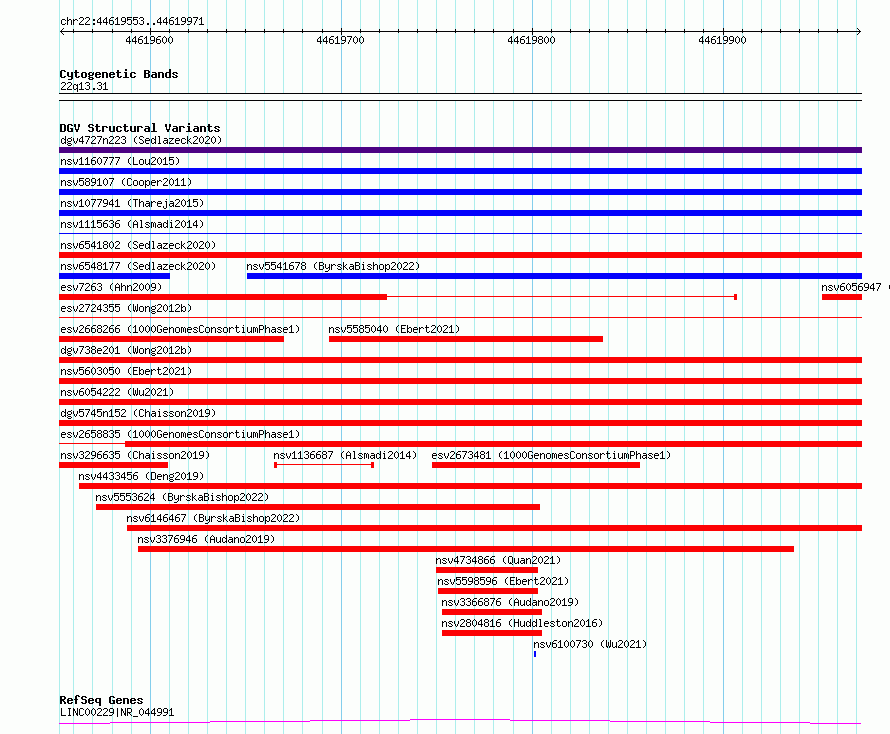The image size is (890, 734).
Task: Click the LINC00229|NR_044991 gene label
Action: [x=117, y=712]
